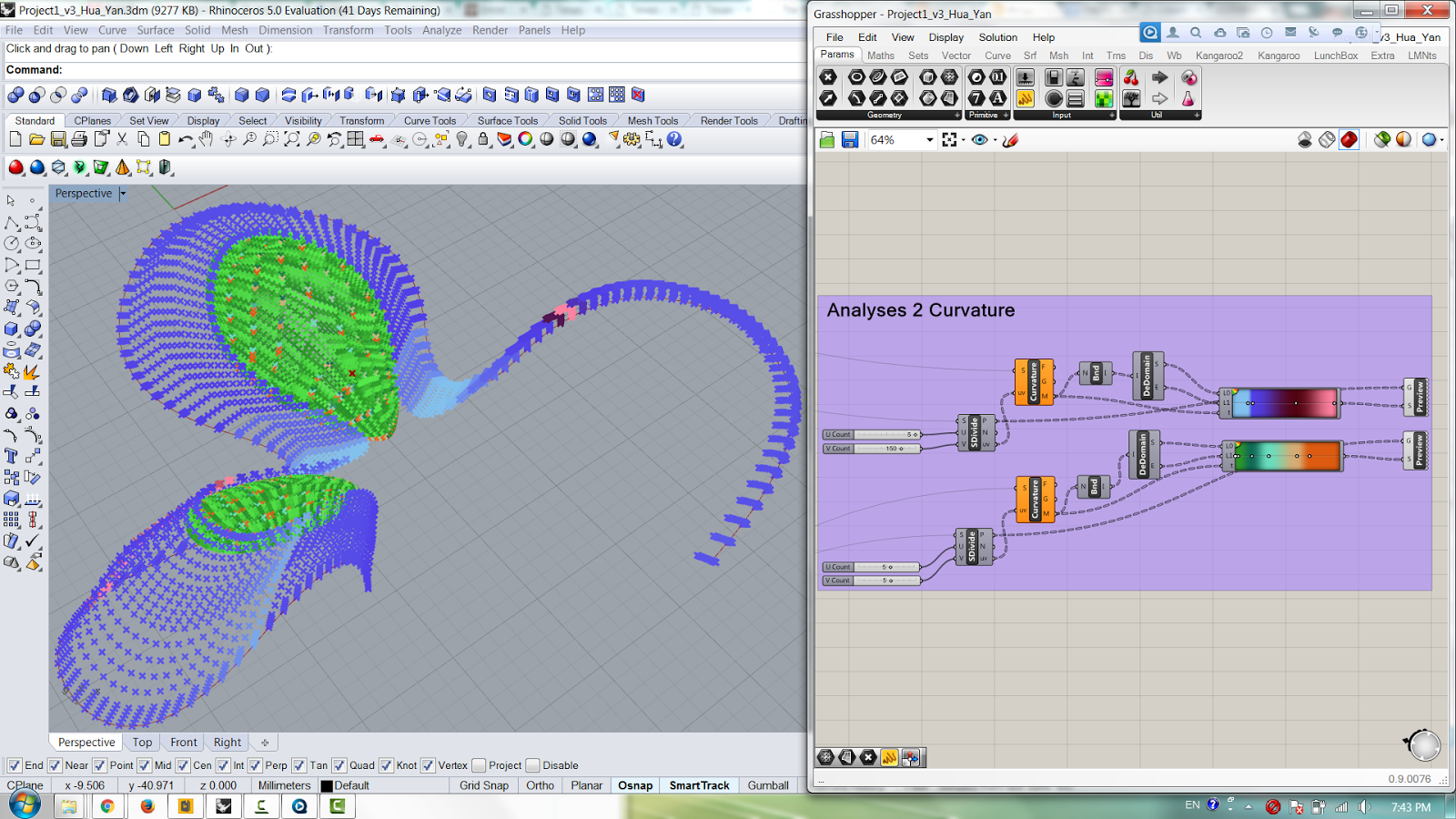Screen dimensions: 1456x819
Task: Click the Grasshopper sketch pencil icon
Action: pyautogui.click(x=1010, y=139)
